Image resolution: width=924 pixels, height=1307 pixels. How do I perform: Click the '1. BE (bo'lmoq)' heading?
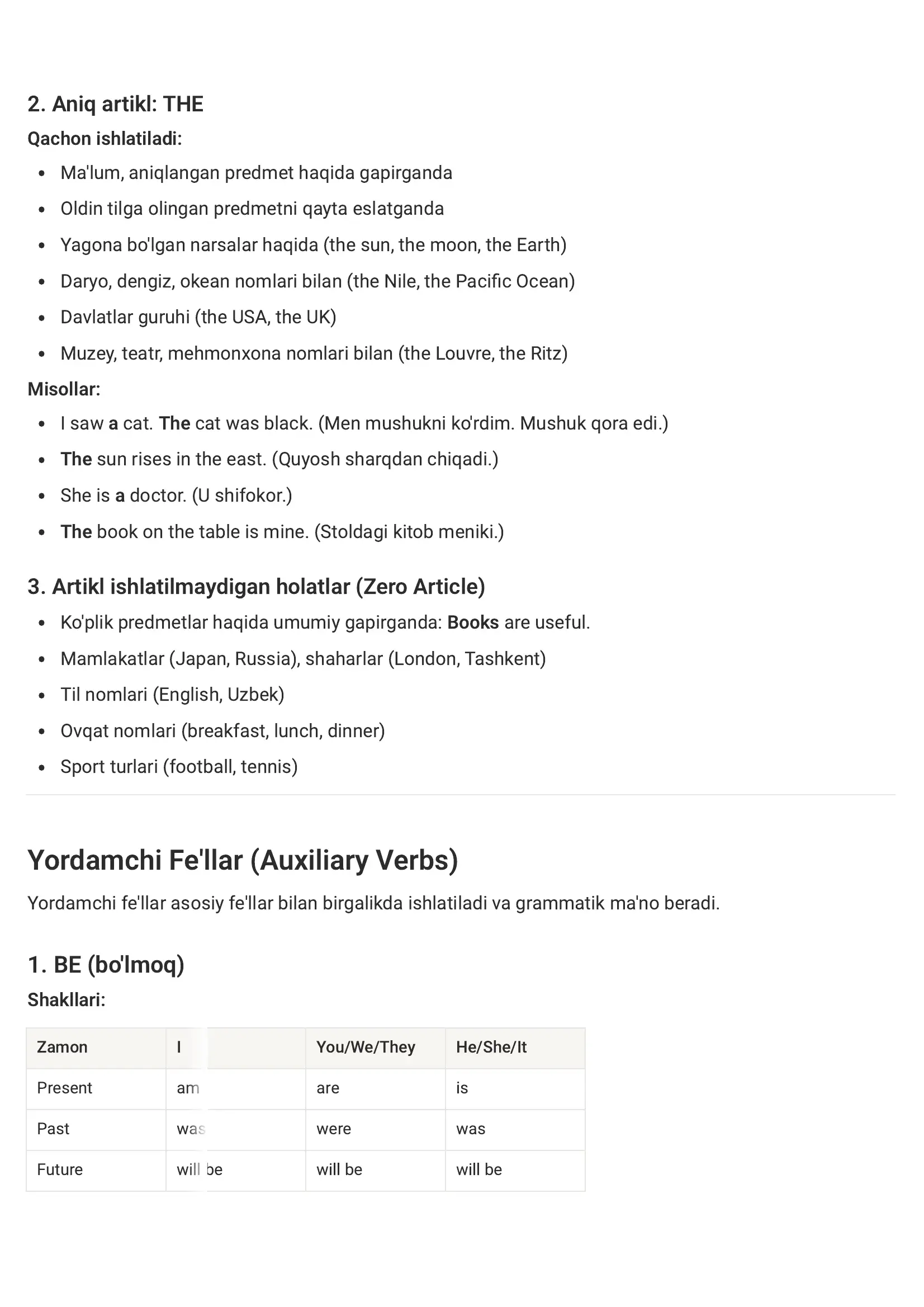tap(106, 965)
